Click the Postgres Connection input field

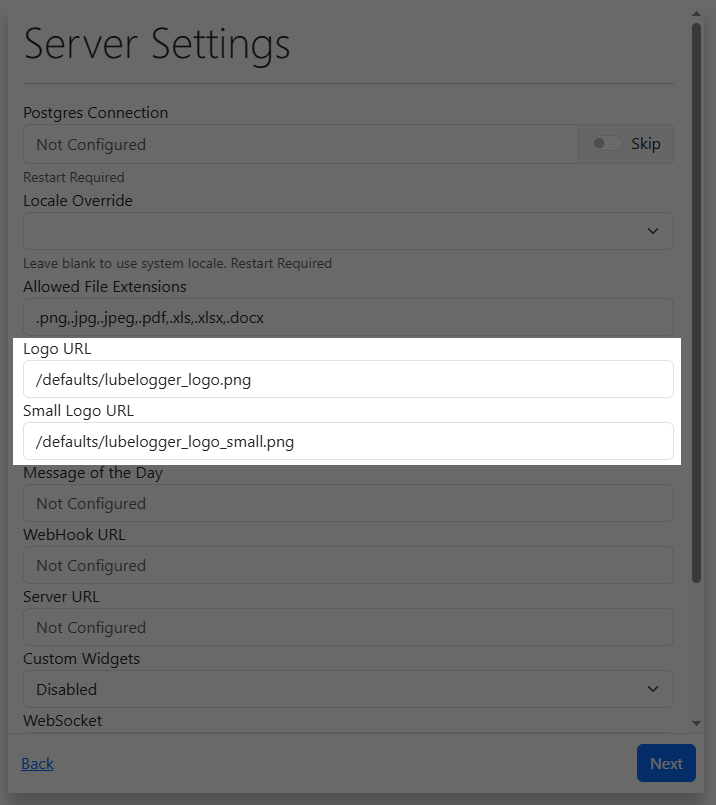(300, 144)
